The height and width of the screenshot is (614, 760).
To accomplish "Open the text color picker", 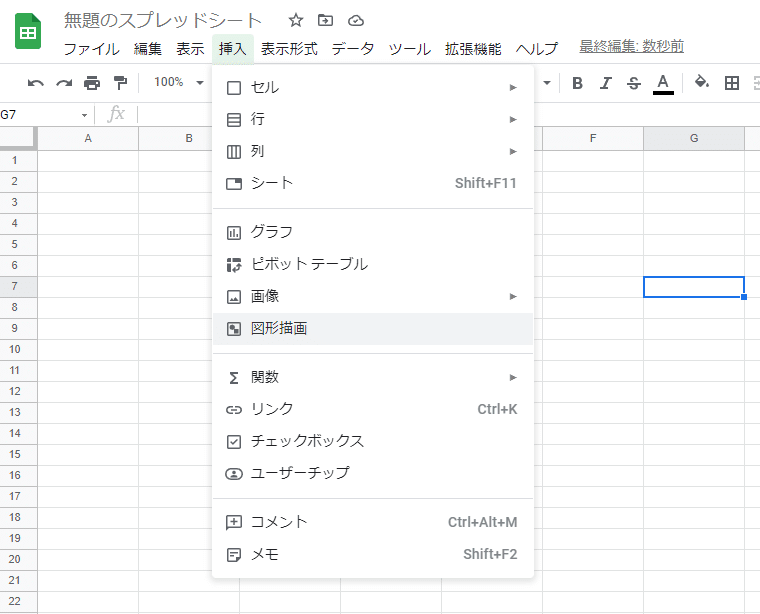I will point(663,84).
